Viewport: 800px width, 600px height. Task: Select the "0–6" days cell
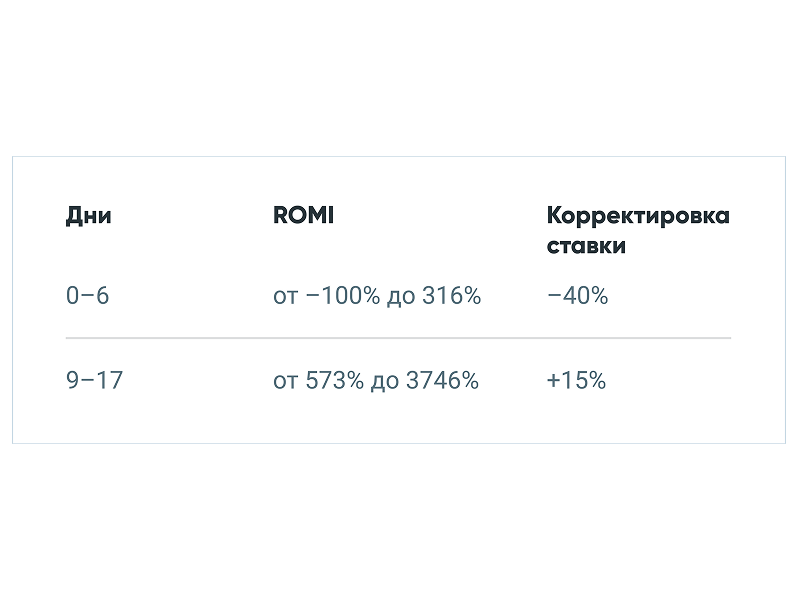coord(87,296)
